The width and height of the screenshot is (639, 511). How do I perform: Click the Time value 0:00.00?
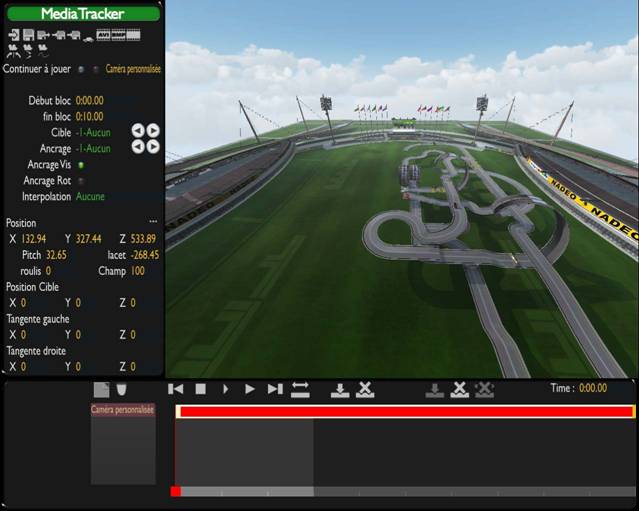593,388
